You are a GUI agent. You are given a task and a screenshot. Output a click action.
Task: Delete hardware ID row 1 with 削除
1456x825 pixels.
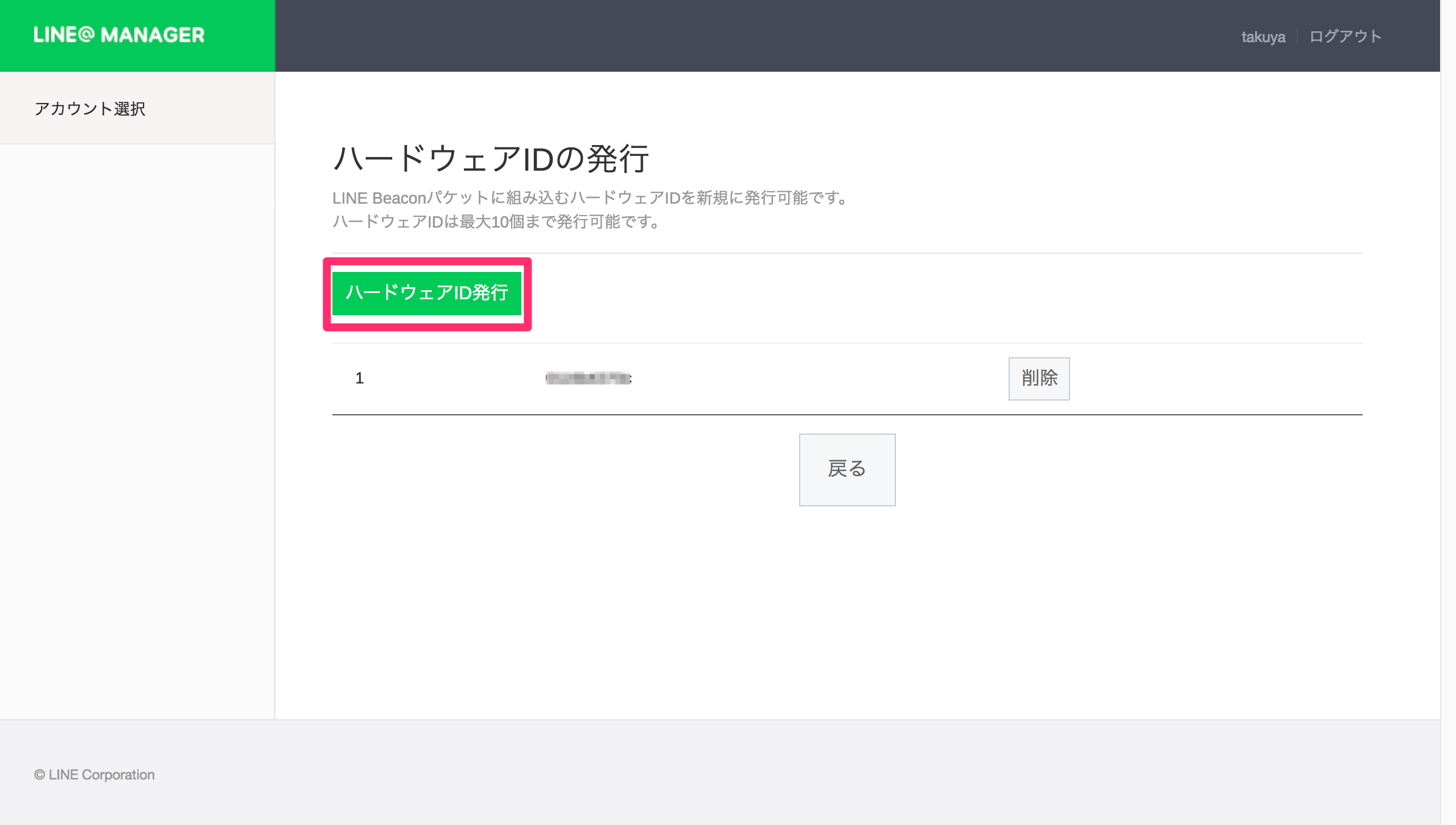tap(1038, 378)
